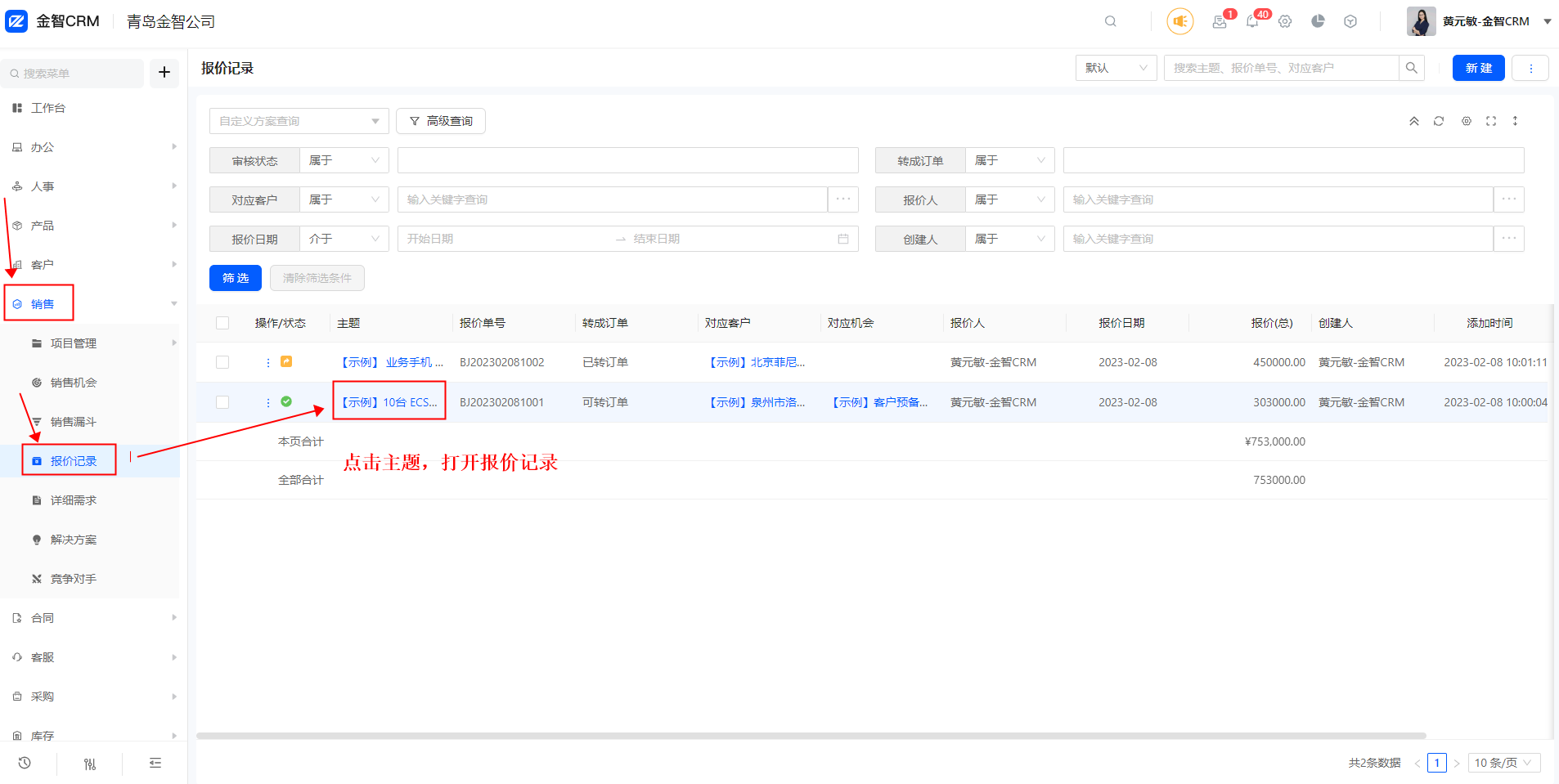Viewport: 1559px width, 784px height.
Task: Tick the checkbox for BJ202302081001 row
Action: point(222,402)
